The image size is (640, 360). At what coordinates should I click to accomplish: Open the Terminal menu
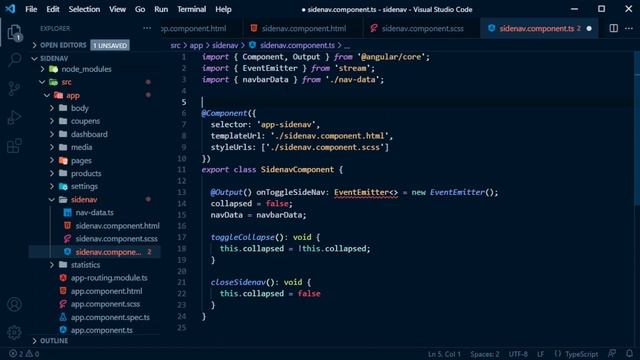(191, 9)
